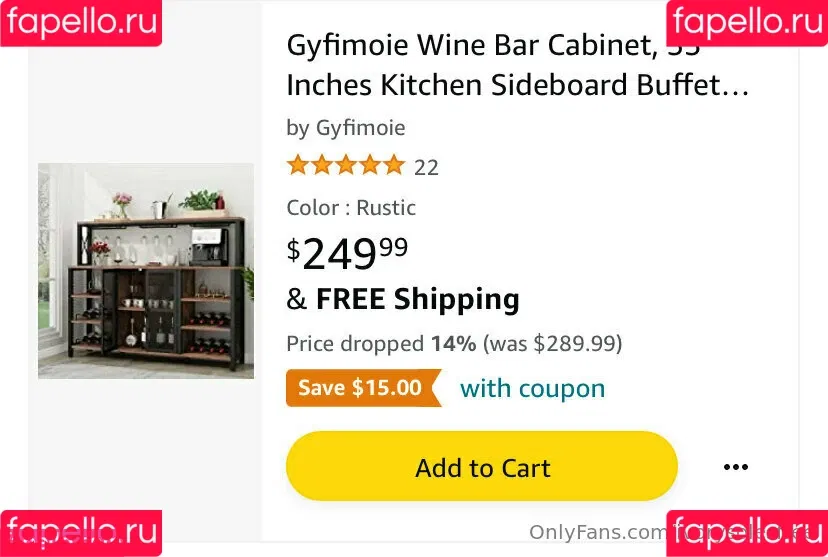Visit the 'by Gyfimoie' brand link
This screenshot has width=828, height=557.
coord(346,128)
